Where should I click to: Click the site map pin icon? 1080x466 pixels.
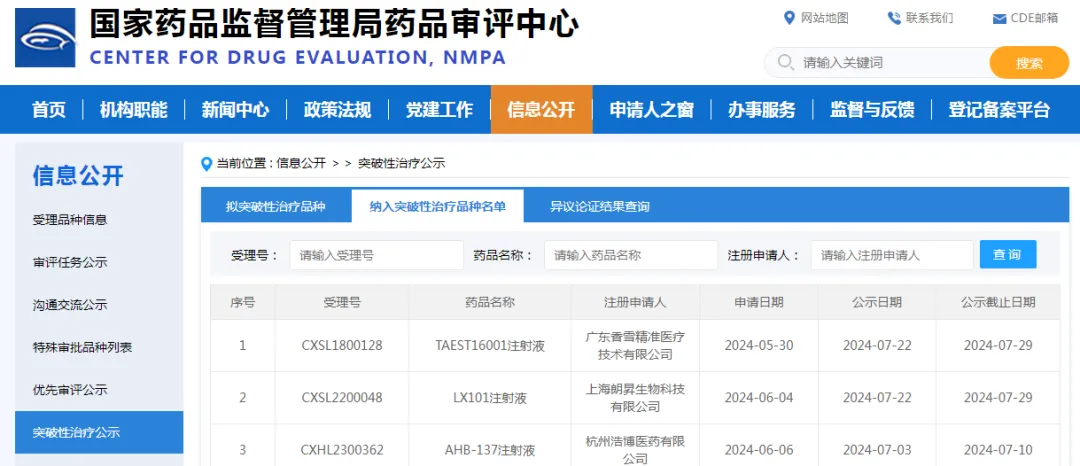(x=789, y=18)
